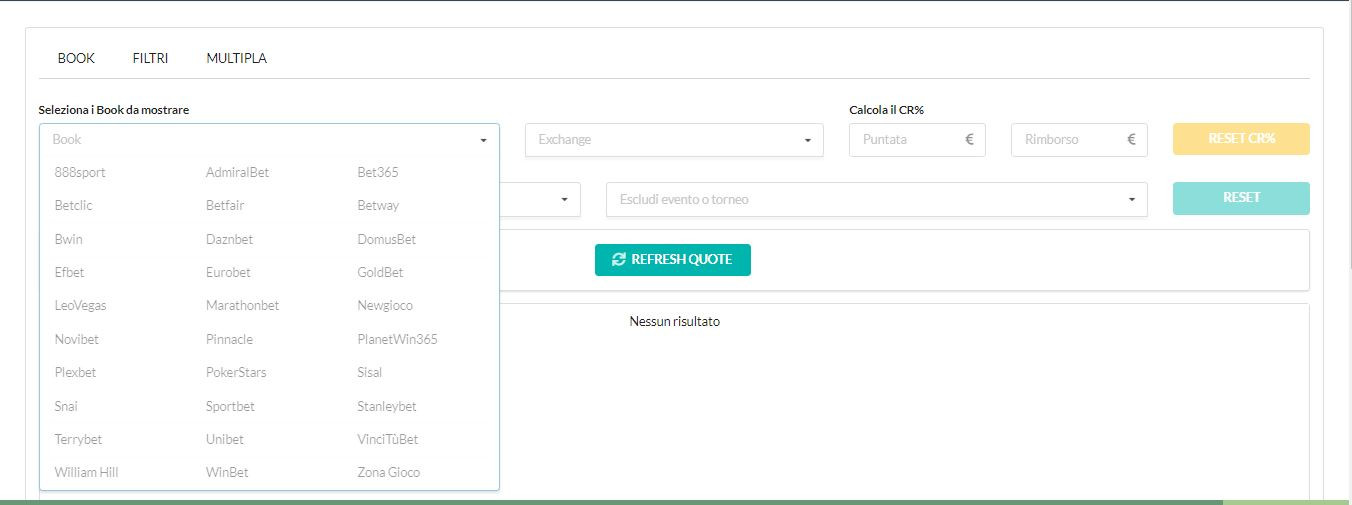Select Sisal bookmaker

(x=370, y=372)
